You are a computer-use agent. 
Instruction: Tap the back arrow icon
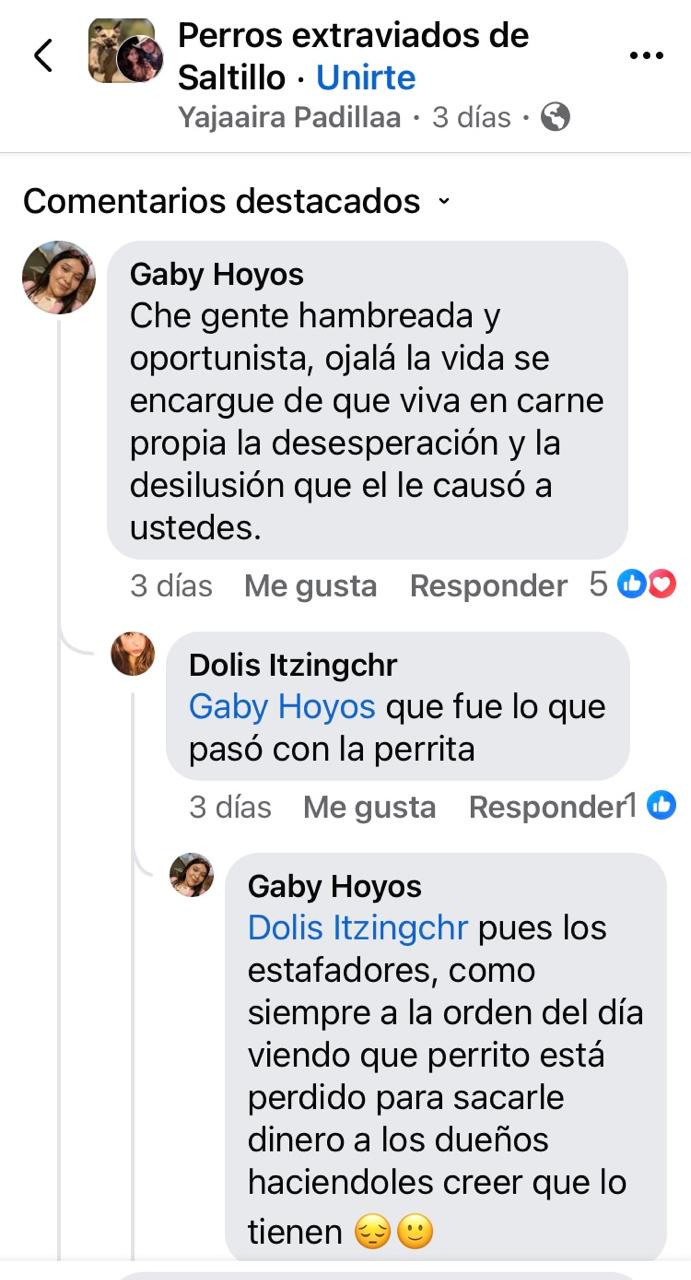tap(43, 56)
